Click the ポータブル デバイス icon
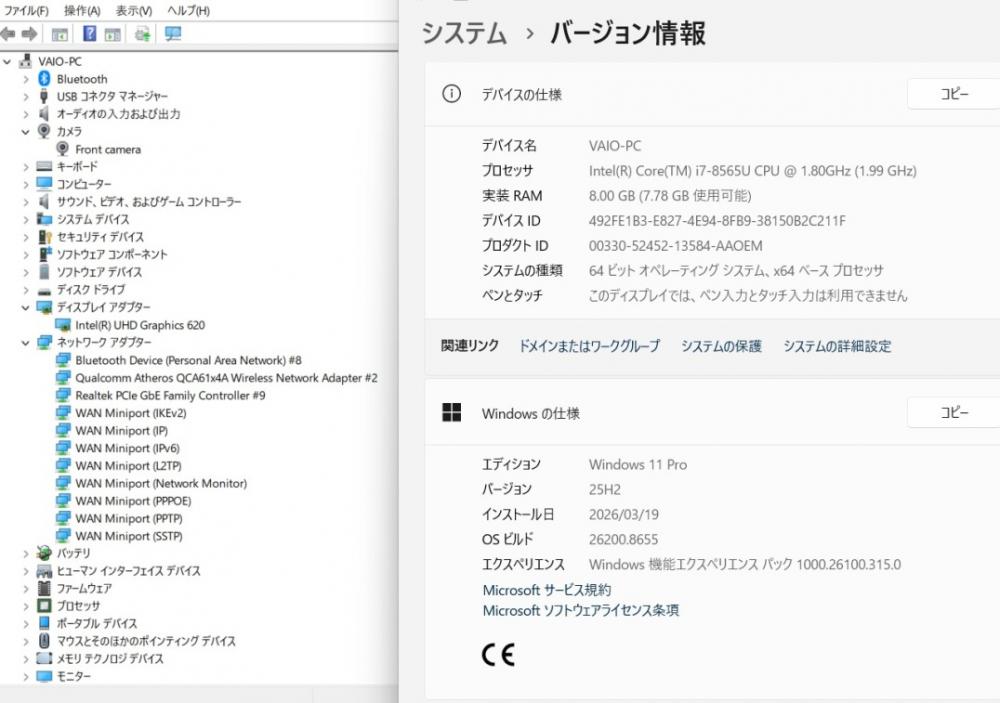The width and height of the screenshot is (1000, 703). [44, 623]
